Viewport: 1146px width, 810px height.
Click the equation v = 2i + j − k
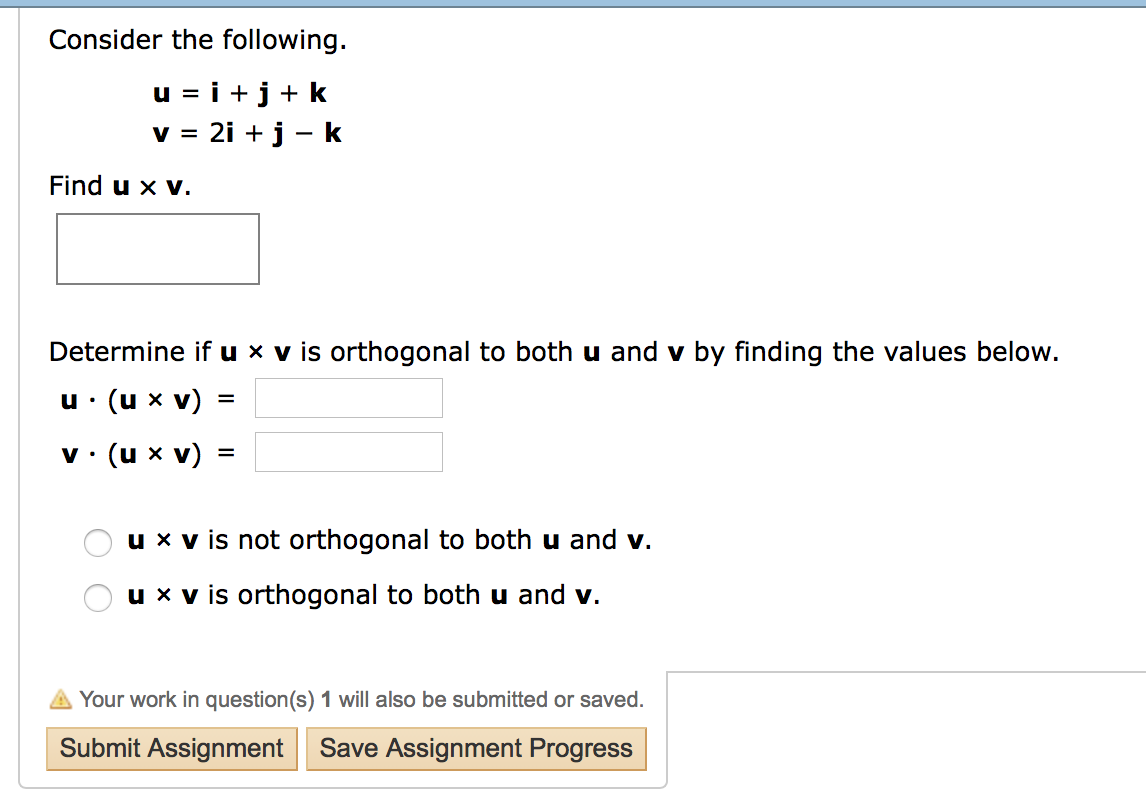[x=247, y=133]
